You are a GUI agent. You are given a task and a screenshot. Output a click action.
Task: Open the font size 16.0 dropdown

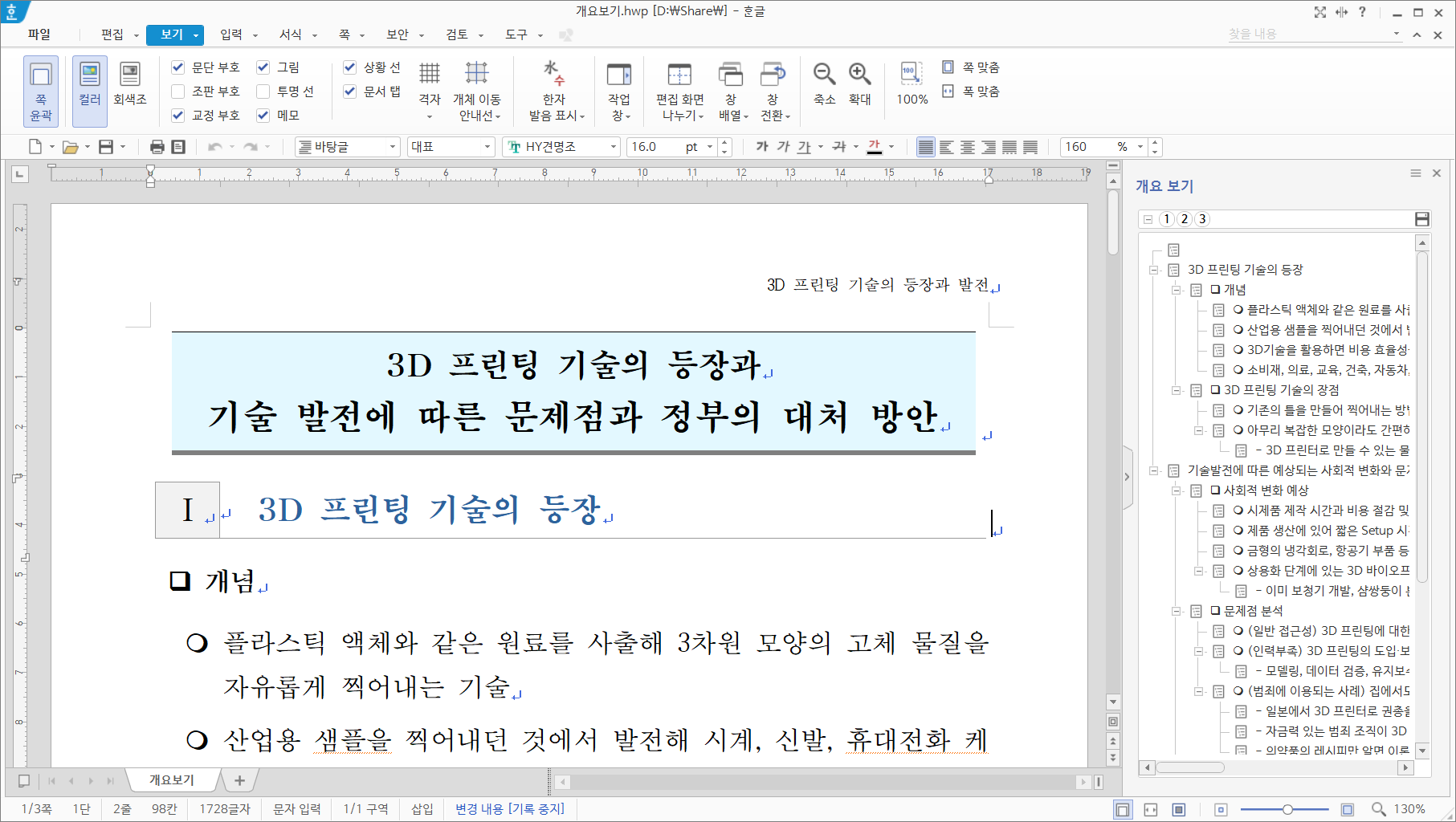(710, 147)
